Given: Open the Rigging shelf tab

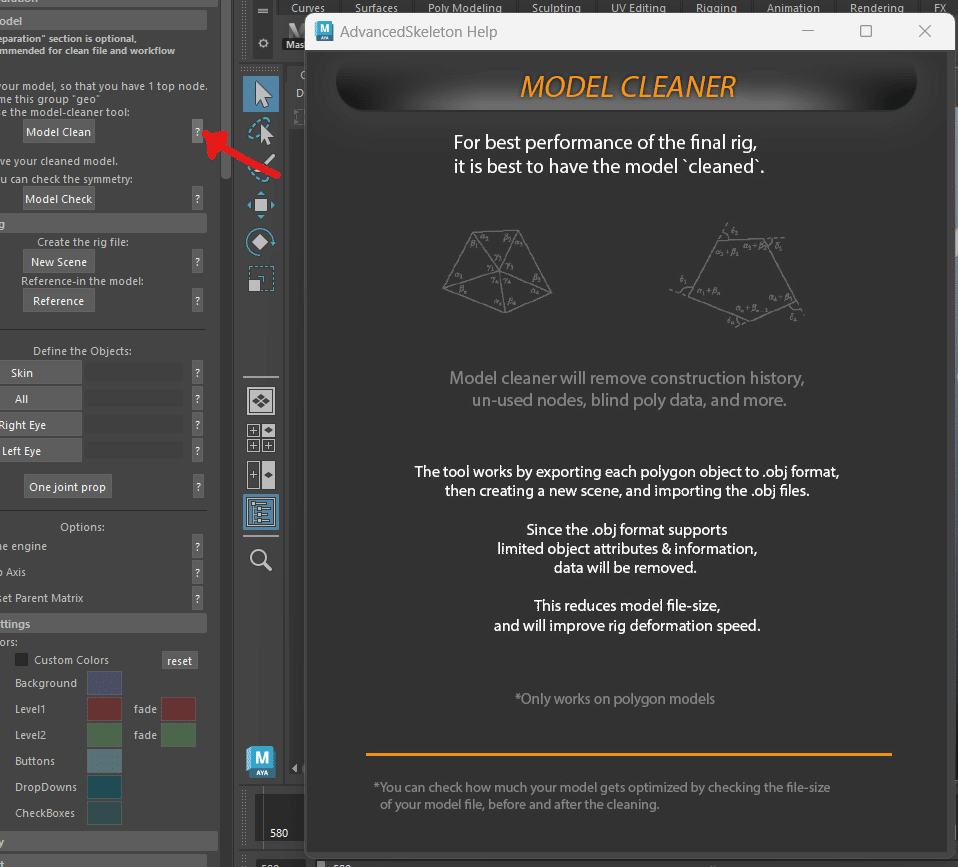Looking at the screenshot, I should (x=716, y=8).
